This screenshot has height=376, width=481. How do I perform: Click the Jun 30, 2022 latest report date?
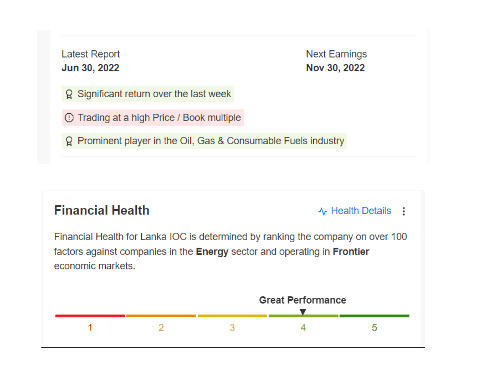(x=90, y=68)
